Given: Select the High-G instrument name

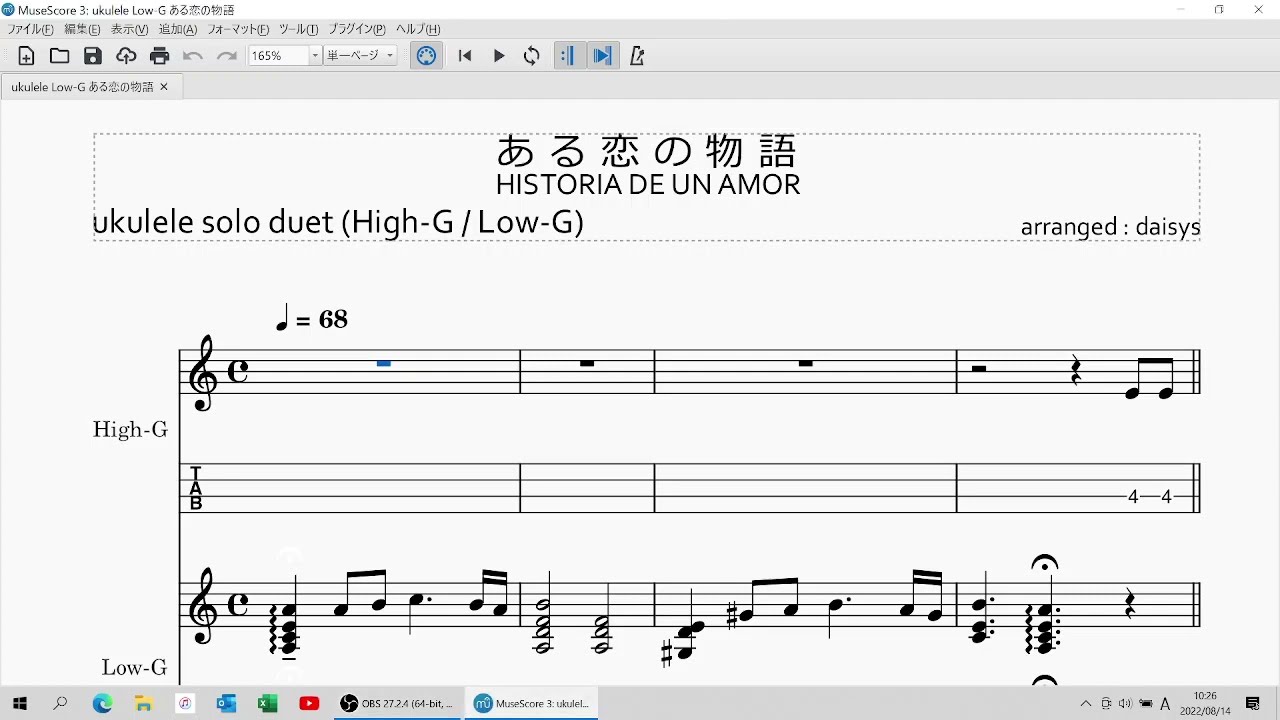Looking at the screenshot, I should pyautogui.click(x=130, y=429).
